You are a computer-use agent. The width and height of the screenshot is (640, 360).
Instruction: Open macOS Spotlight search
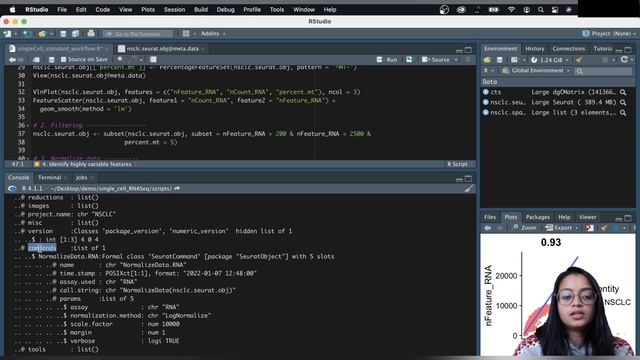point(541,10)
